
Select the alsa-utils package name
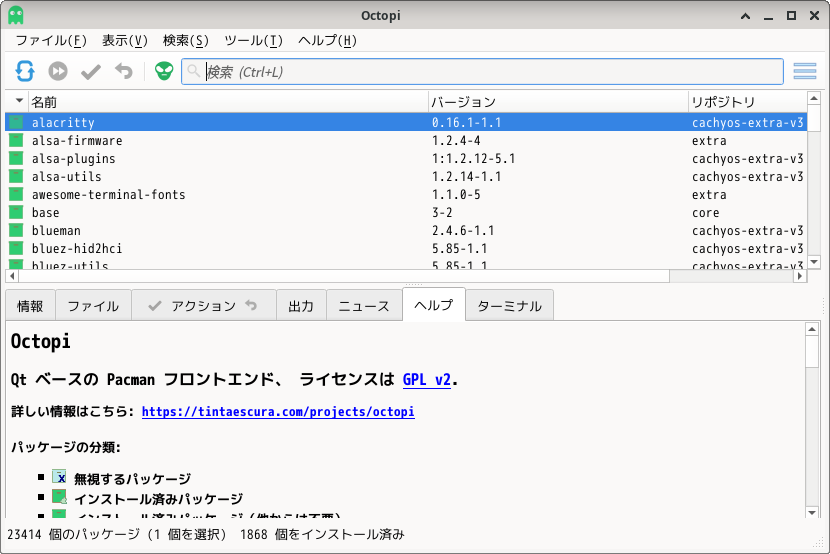click(x=66, y=177)
